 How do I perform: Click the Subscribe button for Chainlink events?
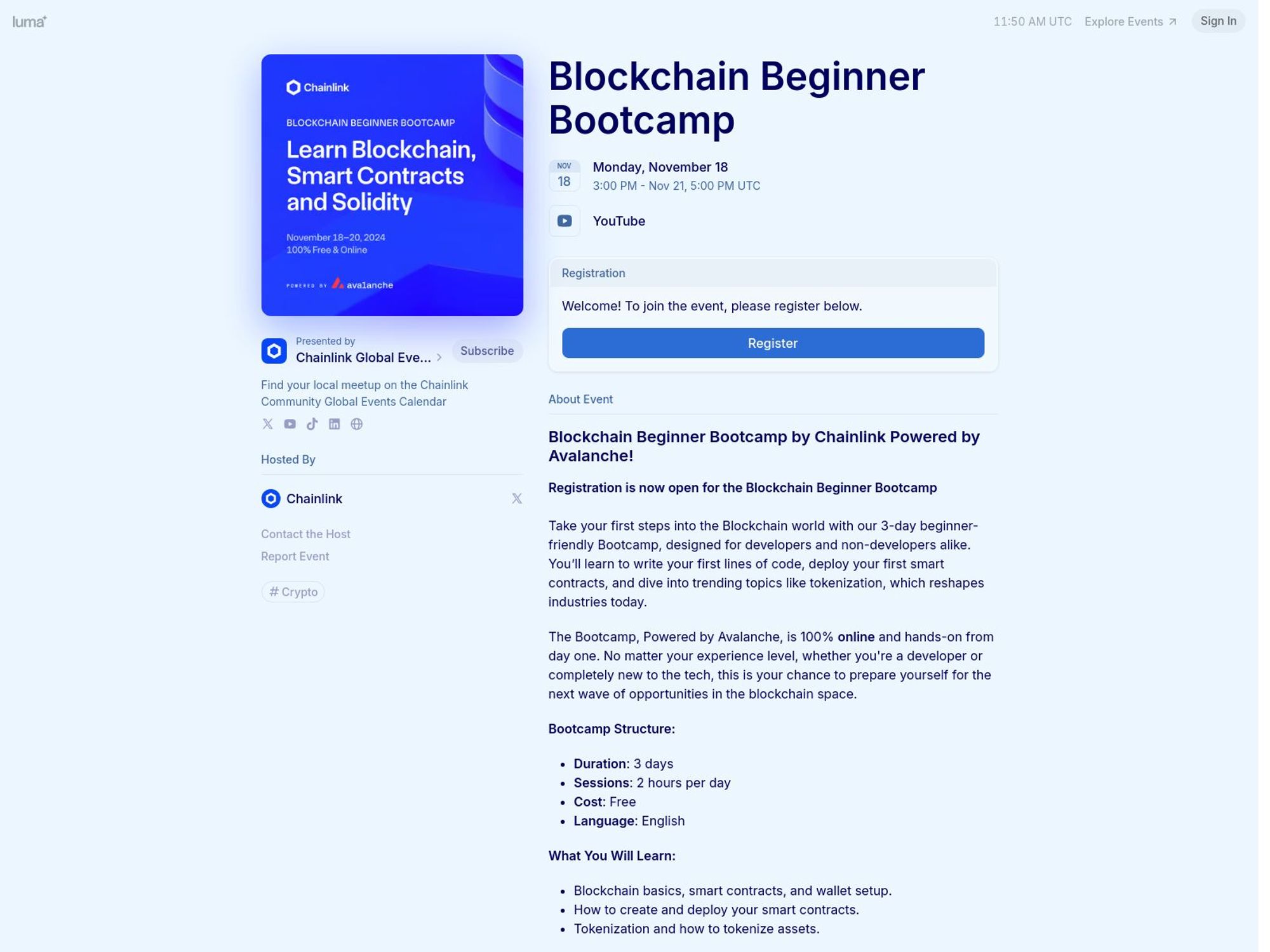[x=486, y=351]
